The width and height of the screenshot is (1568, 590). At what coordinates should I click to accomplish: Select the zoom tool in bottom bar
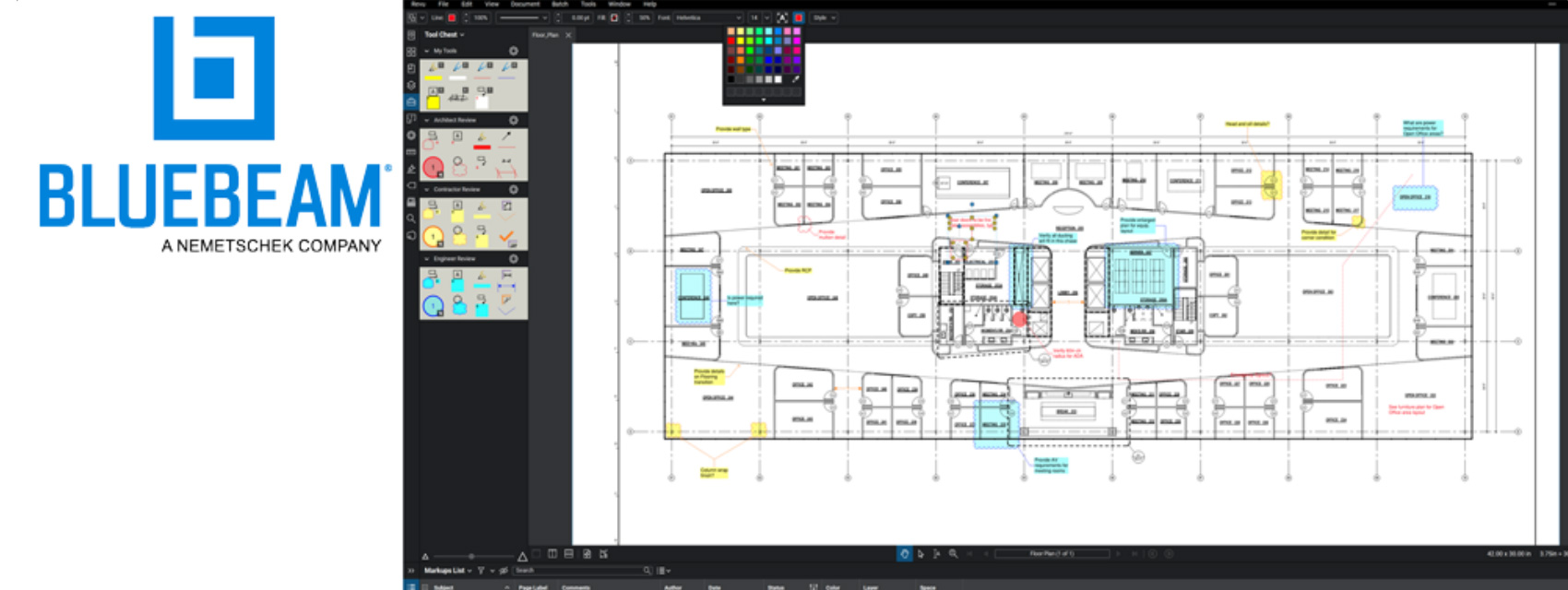[x=953, y=554]
